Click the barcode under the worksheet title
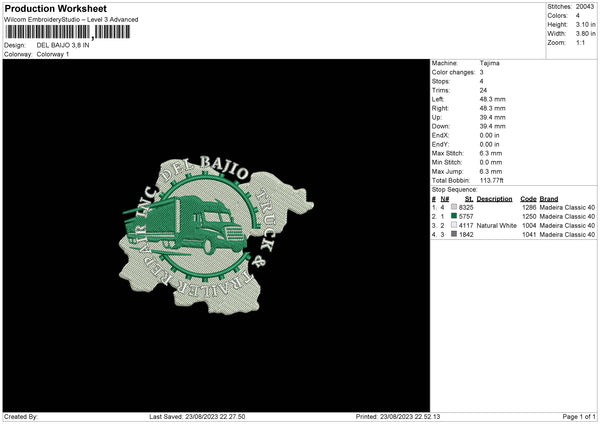The image size is (600, 424). [x=68, y=32]
